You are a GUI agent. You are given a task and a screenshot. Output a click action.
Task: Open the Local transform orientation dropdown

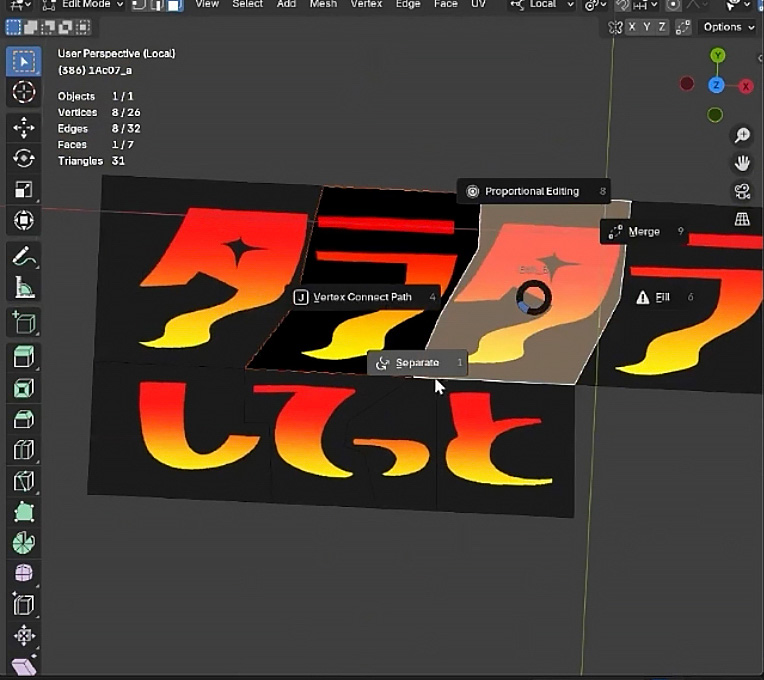[543, 5]
